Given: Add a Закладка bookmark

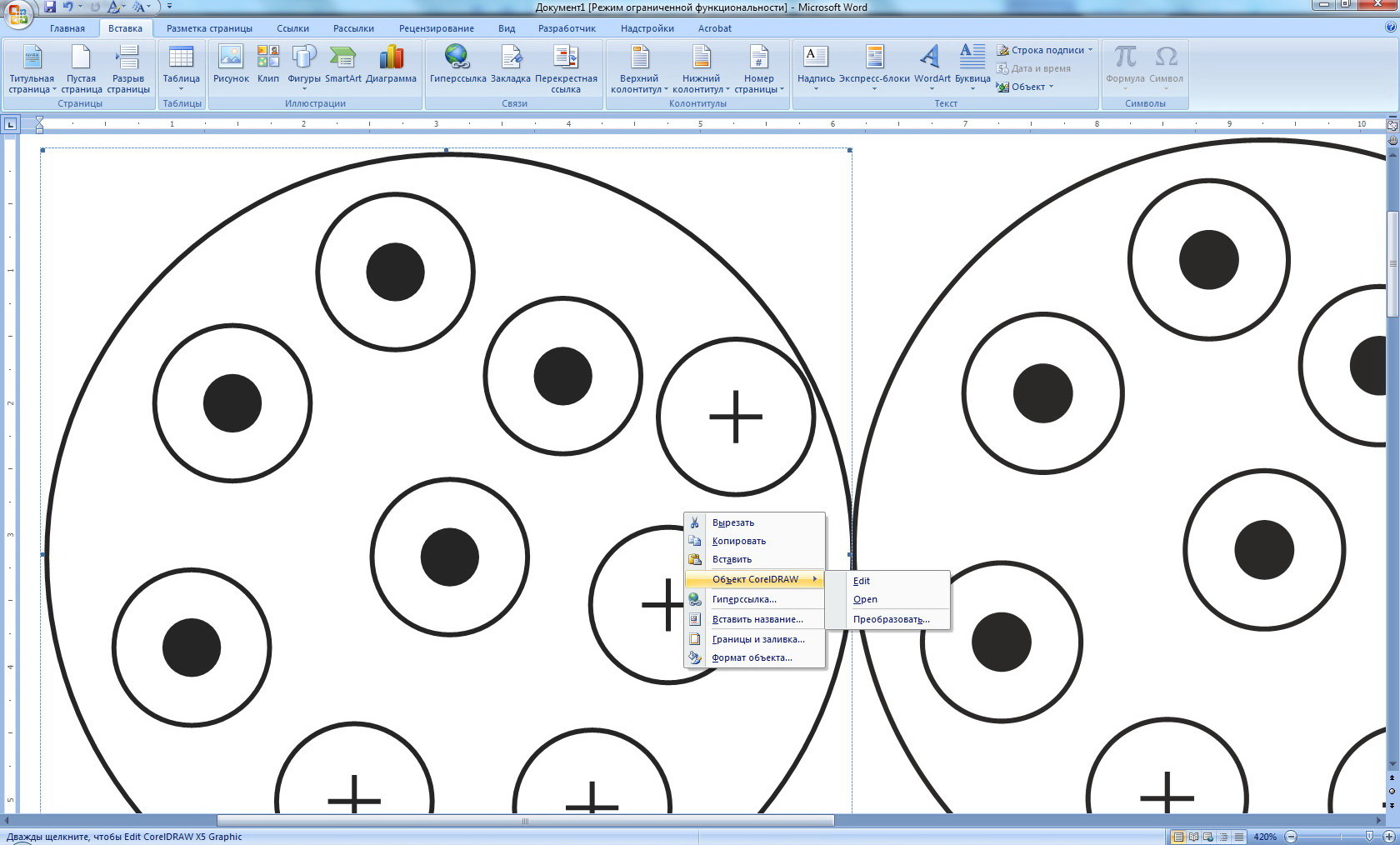Looking at the screenshot, I should tap(511, 64).
